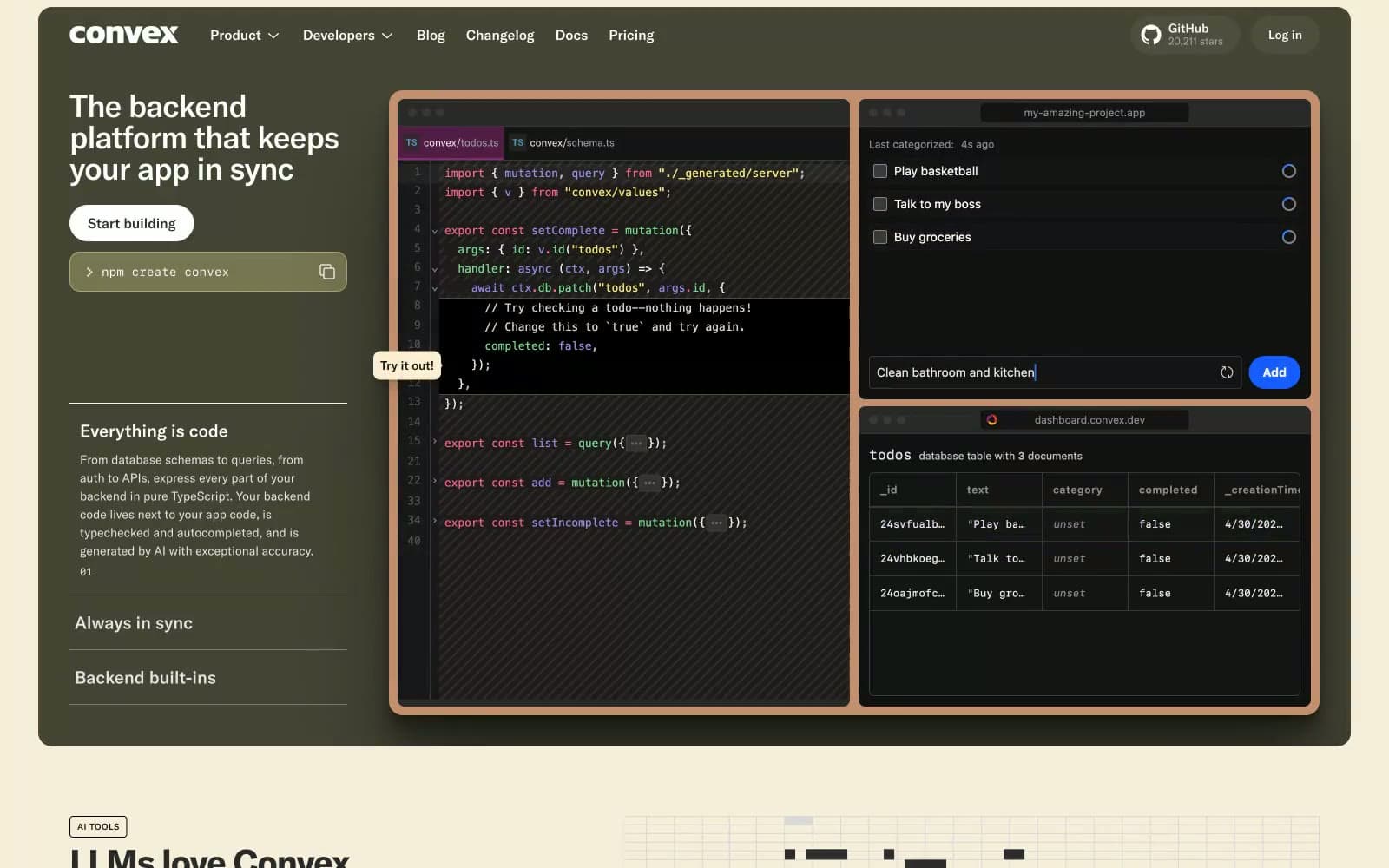Click TS icon on schema.ts tab
Image resolution: width=1389 pixels, height=868 pixels.
coord(517,142)
